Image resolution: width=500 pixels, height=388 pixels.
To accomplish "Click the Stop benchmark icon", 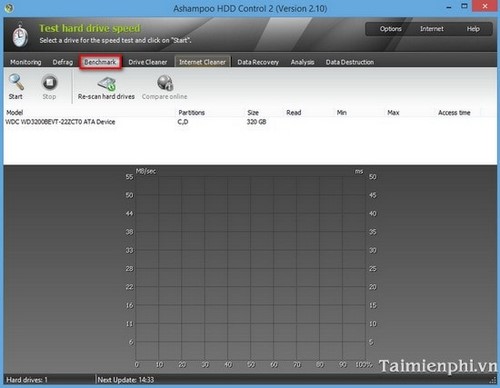I will [49, 83].
